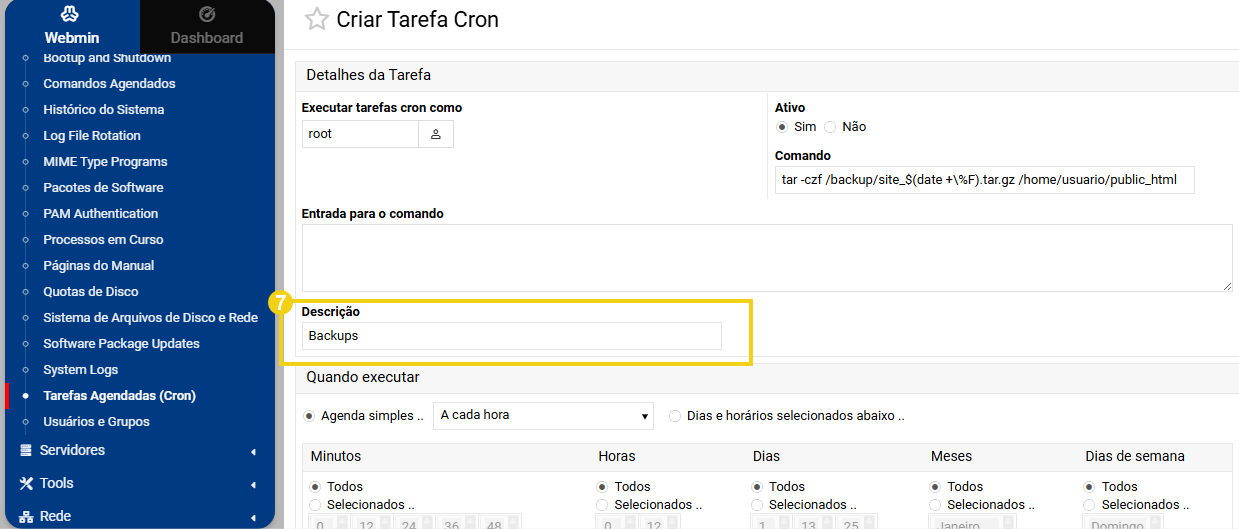Select Agenda simples radio button
The width and height of the screenshot is (1239, 529).
[311, 416]
